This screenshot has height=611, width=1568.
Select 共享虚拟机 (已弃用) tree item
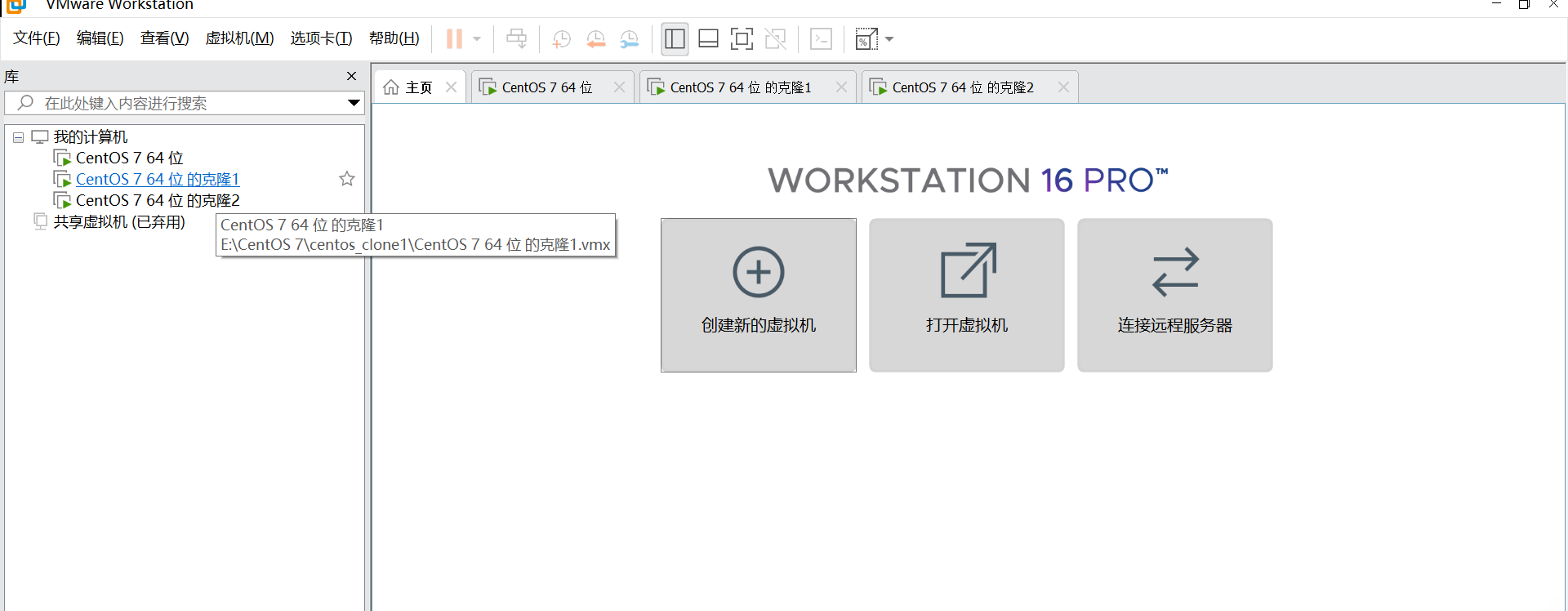pyautogui.click(x=119, y=221)
